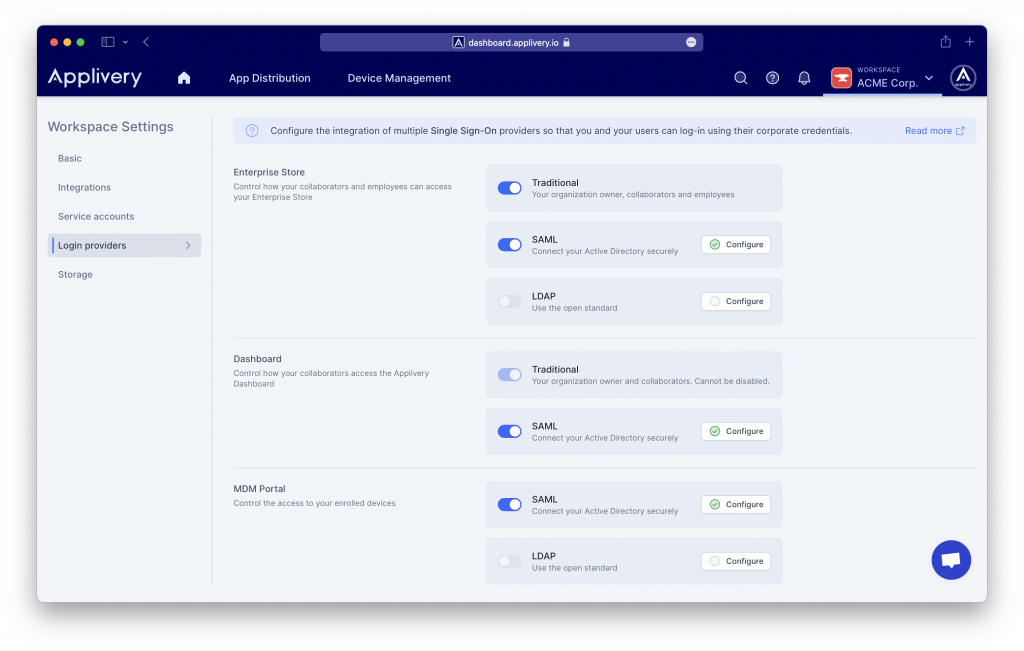Click the Dashboard Traditional switch
This screenshot has height=651, width=1024.
click(509, 374)
